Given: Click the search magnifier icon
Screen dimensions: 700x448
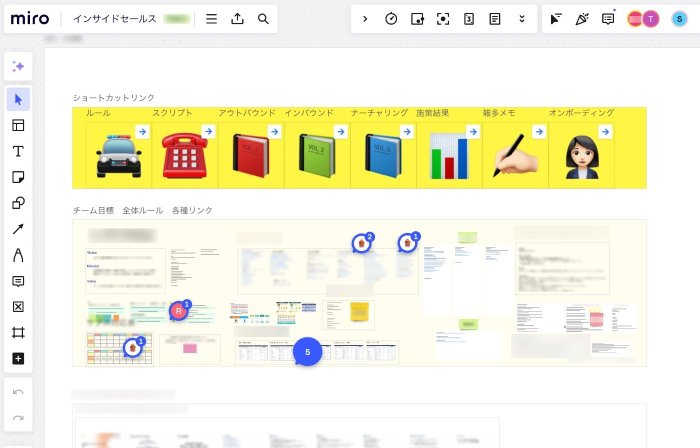Looking at the screenshot, I should click(263, 19).
